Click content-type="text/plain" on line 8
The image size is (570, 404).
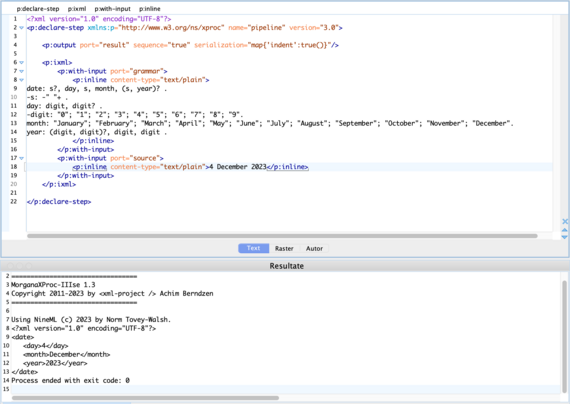pos(158,80)
